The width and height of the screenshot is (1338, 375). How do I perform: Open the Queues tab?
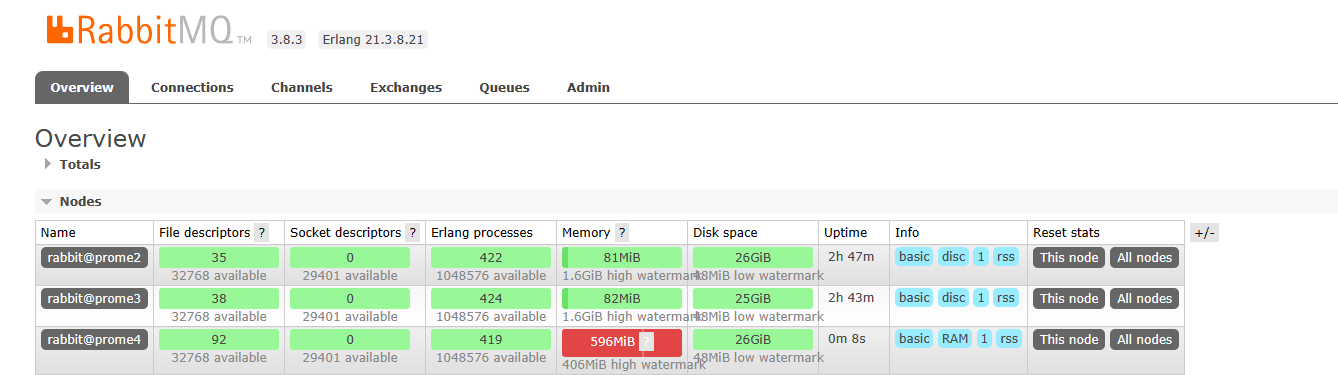[x=504, y=88]
